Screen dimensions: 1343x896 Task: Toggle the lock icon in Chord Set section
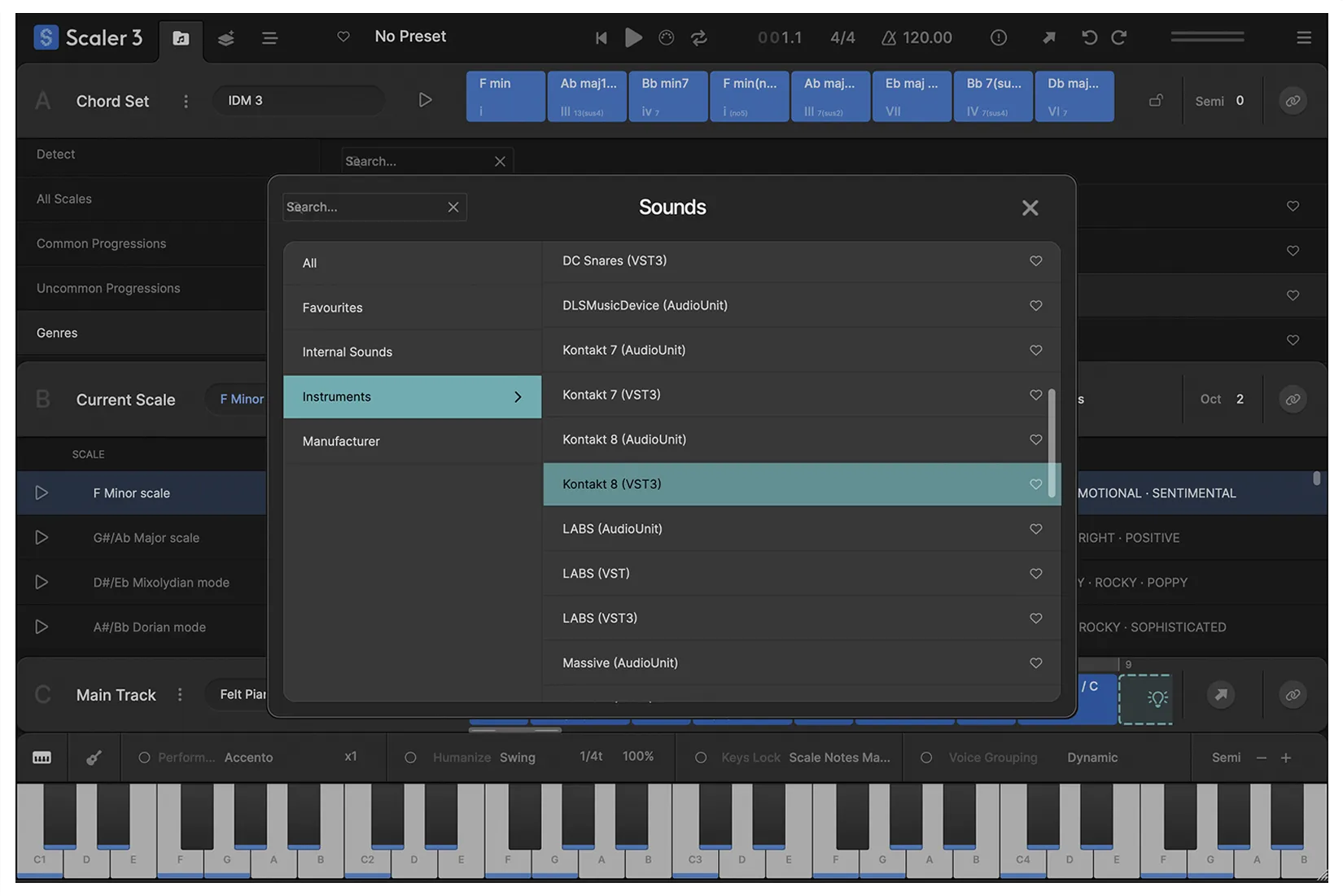click(1156, 101)
